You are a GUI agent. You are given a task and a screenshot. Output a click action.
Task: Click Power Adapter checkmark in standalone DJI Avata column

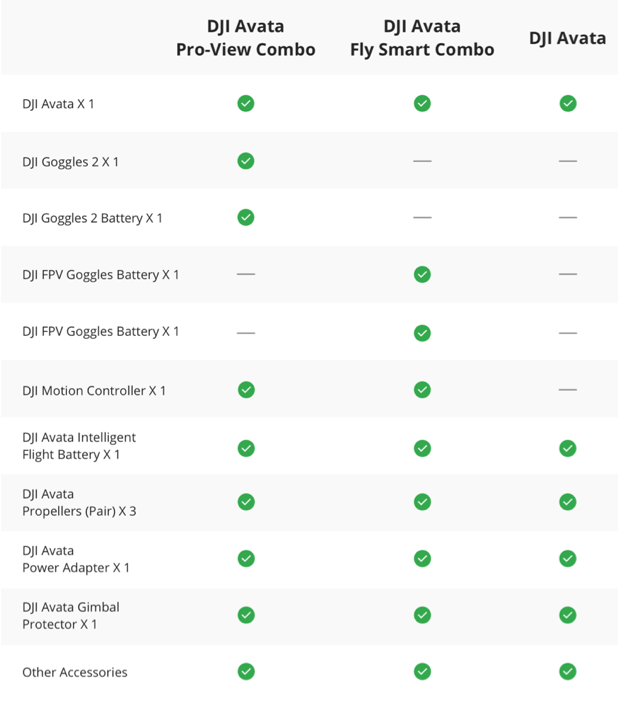[x=568, y=558]
